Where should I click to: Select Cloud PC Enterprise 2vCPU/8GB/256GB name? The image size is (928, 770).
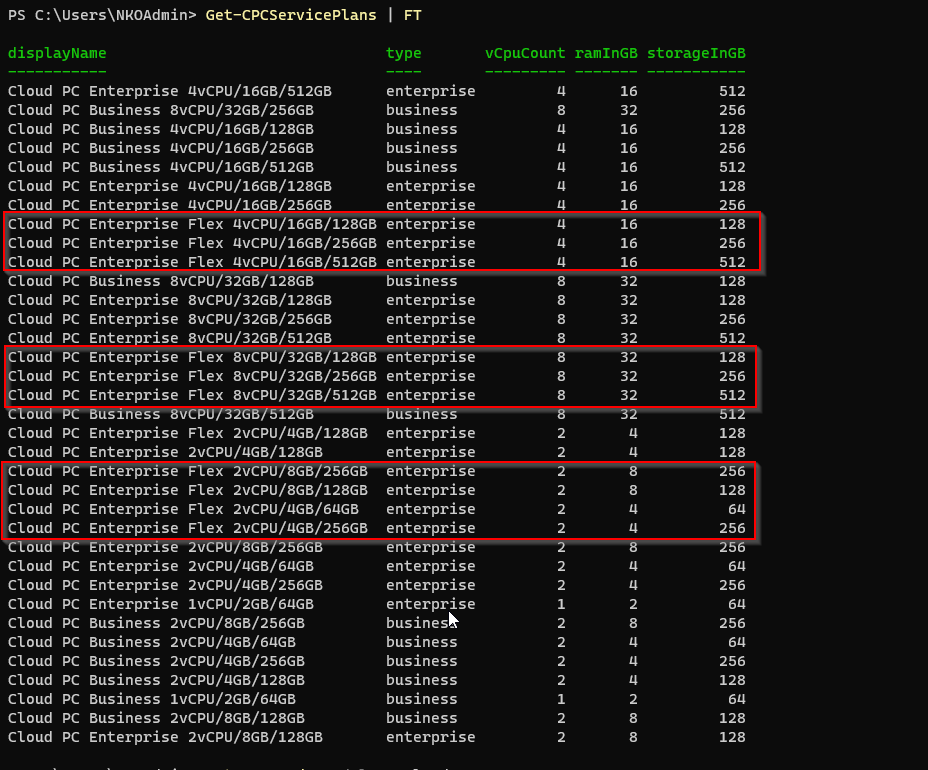pos(165,547)
